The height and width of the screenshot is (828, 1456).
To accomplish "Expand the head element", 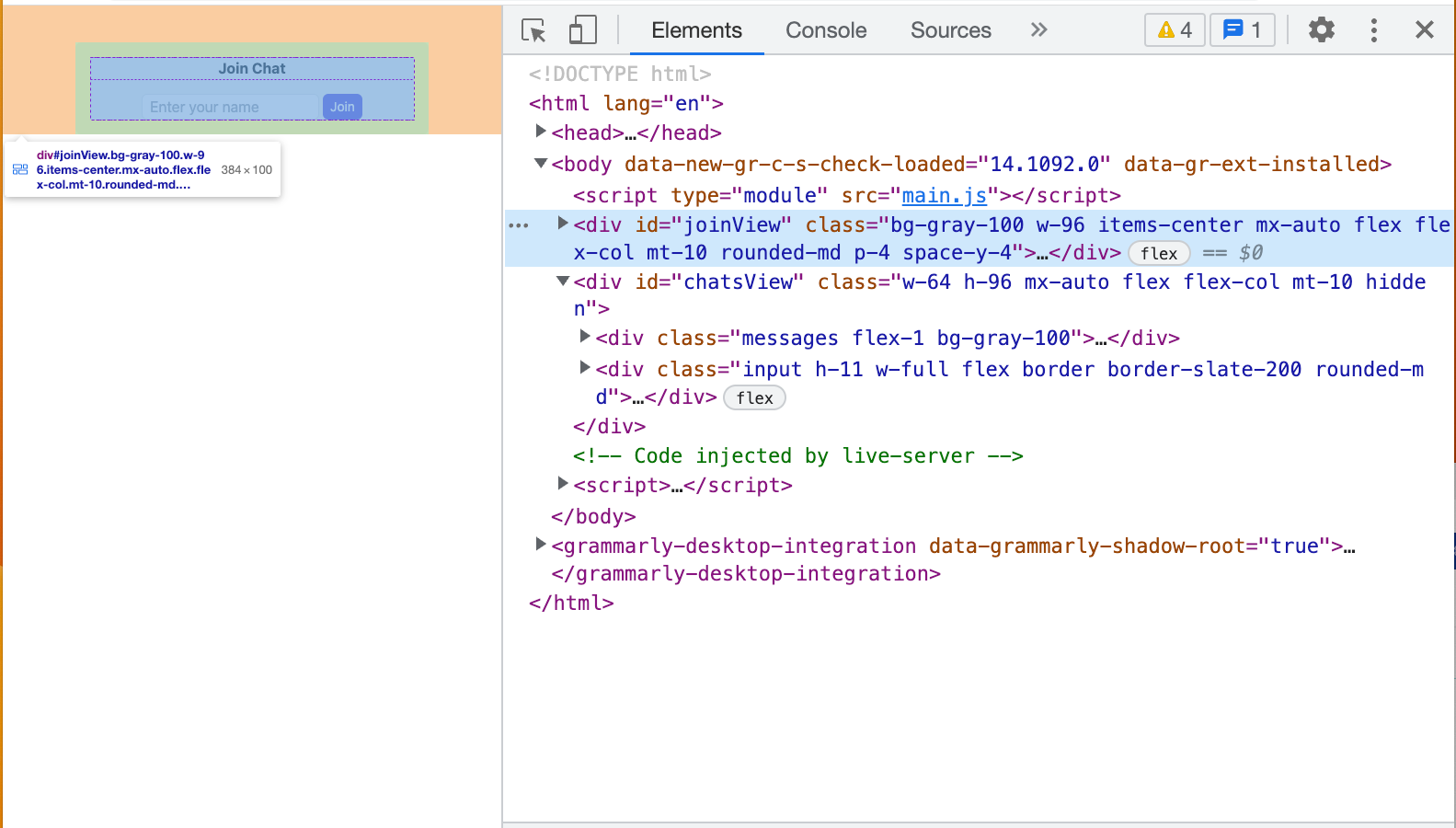I will [x=541, y=132].
